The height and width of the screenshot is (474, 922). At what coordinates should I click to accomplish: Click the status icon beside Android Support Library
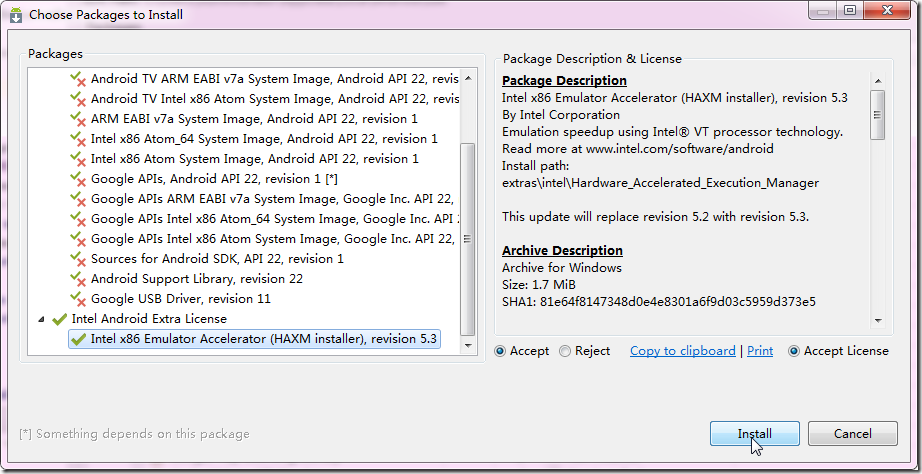(78, 279)
